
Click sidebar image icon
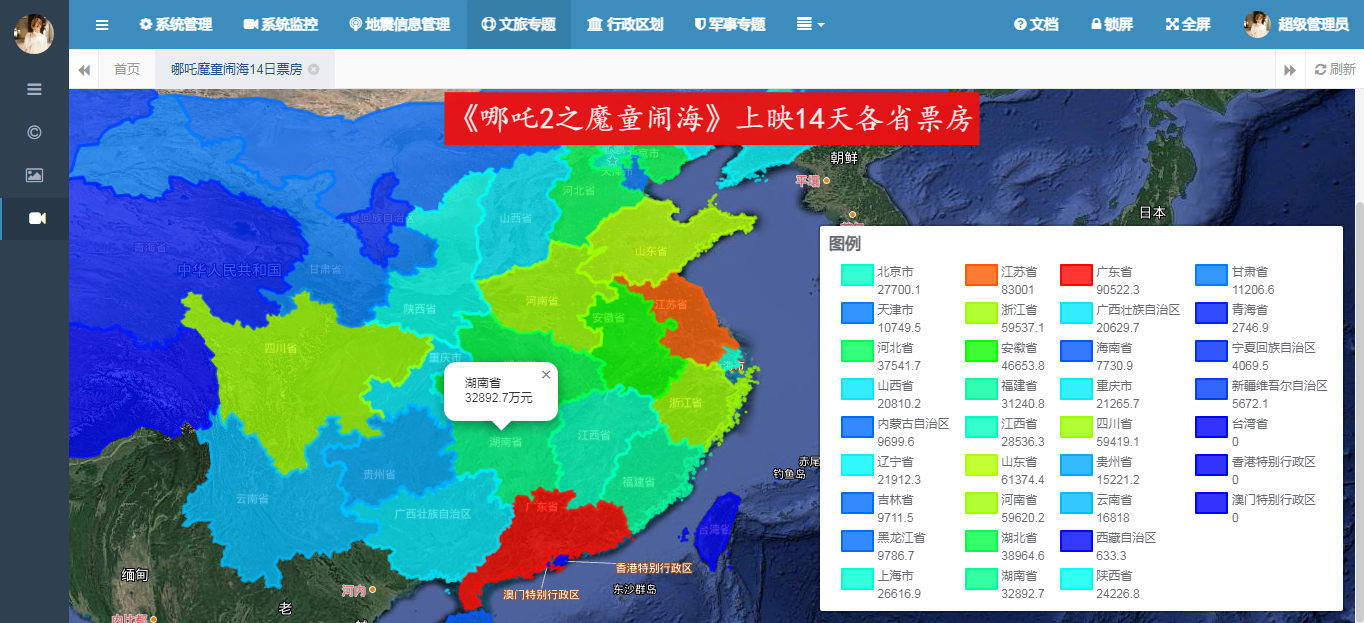click(34, 175)
